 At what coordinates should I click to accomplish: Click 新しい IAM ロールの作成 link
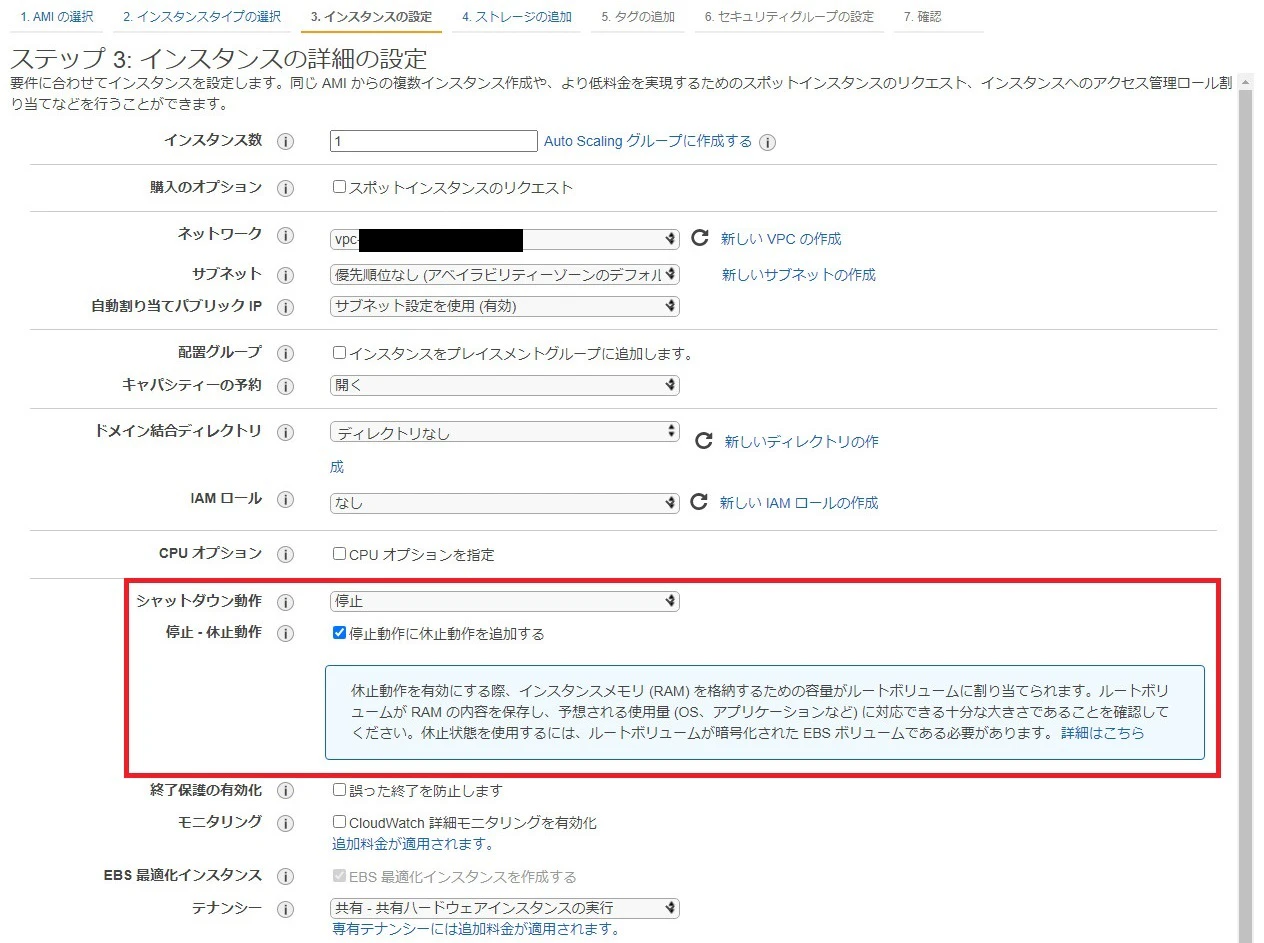[799, 503]
